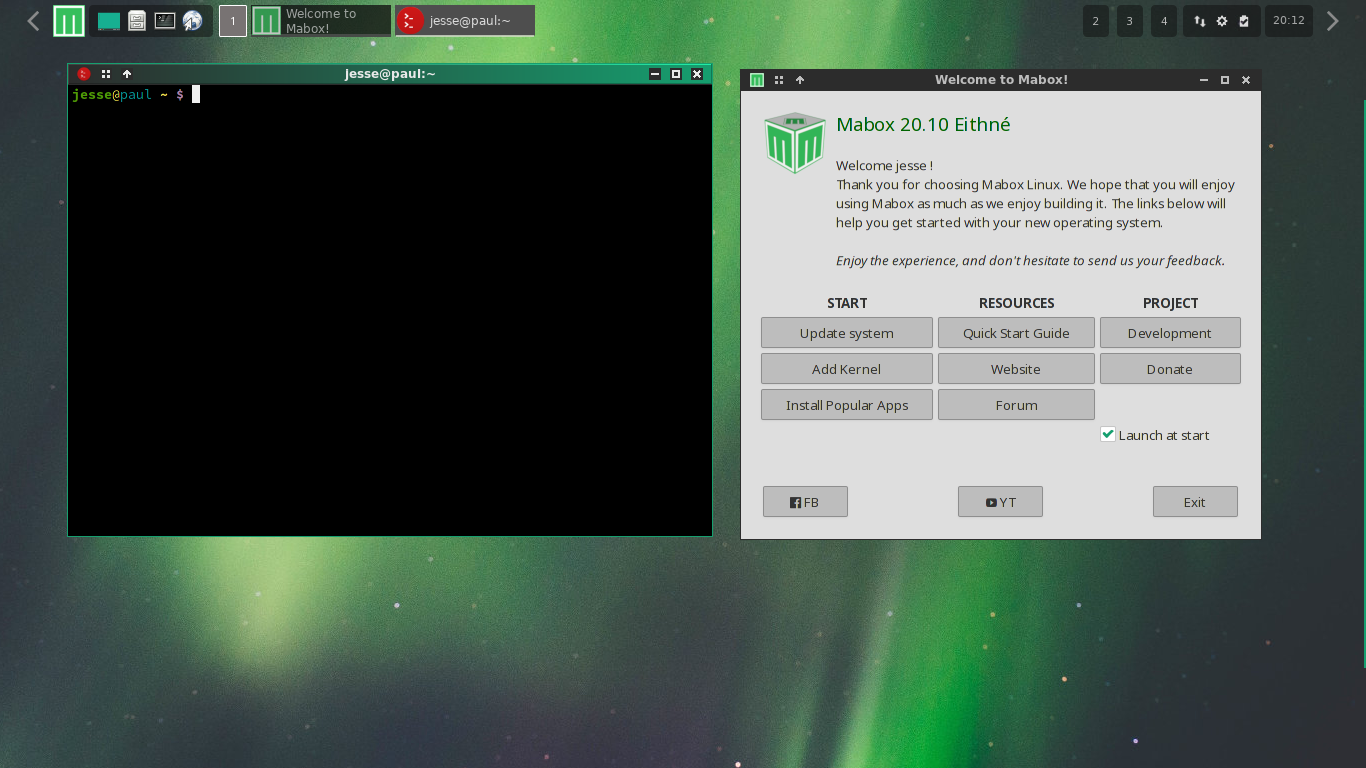Screen dimensions: 1366x768
Task: Click the up-arrow icon in terminal titlebar
Action: 127,74
